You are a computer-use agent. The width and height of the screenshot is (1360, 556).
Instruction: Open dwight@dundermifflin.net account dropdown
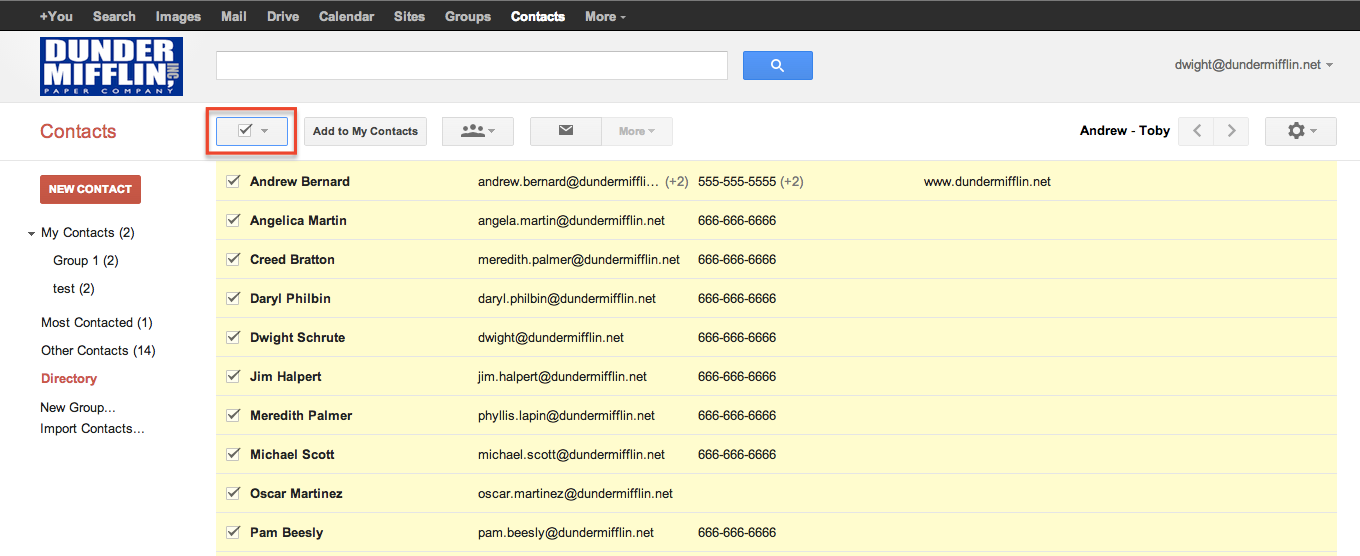[x=1254, y=64]
